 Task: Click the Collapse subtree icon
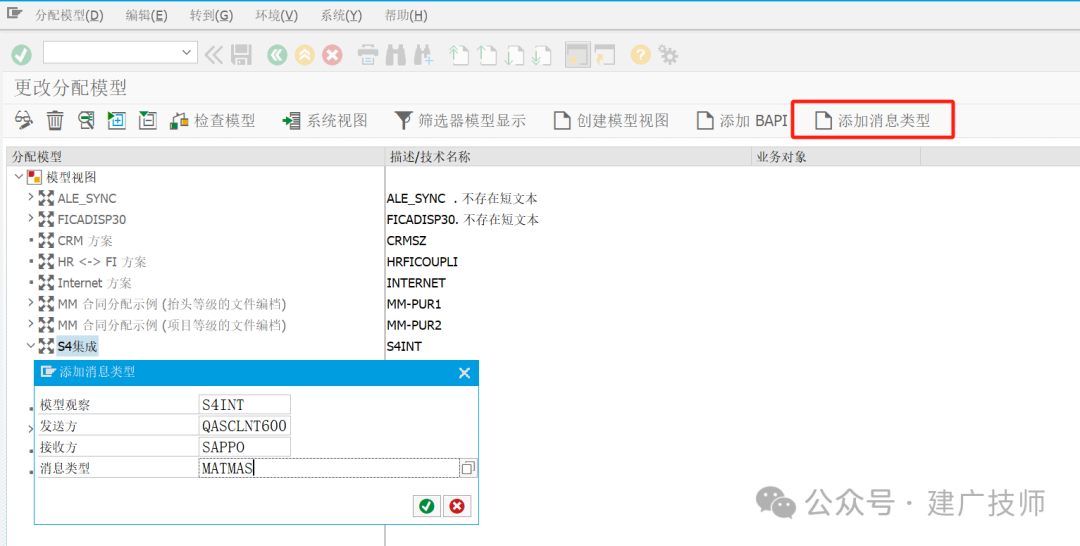(147, 120)
